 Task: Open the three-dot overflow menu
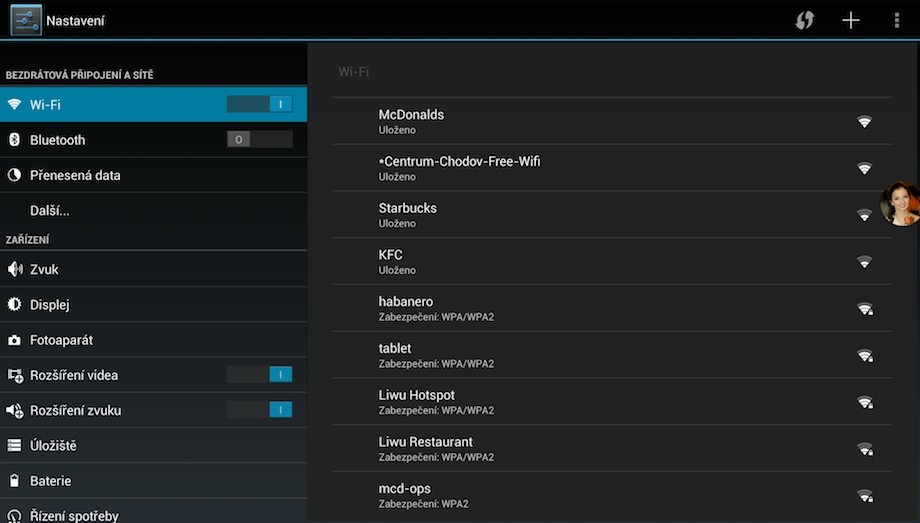coord(897,21)
